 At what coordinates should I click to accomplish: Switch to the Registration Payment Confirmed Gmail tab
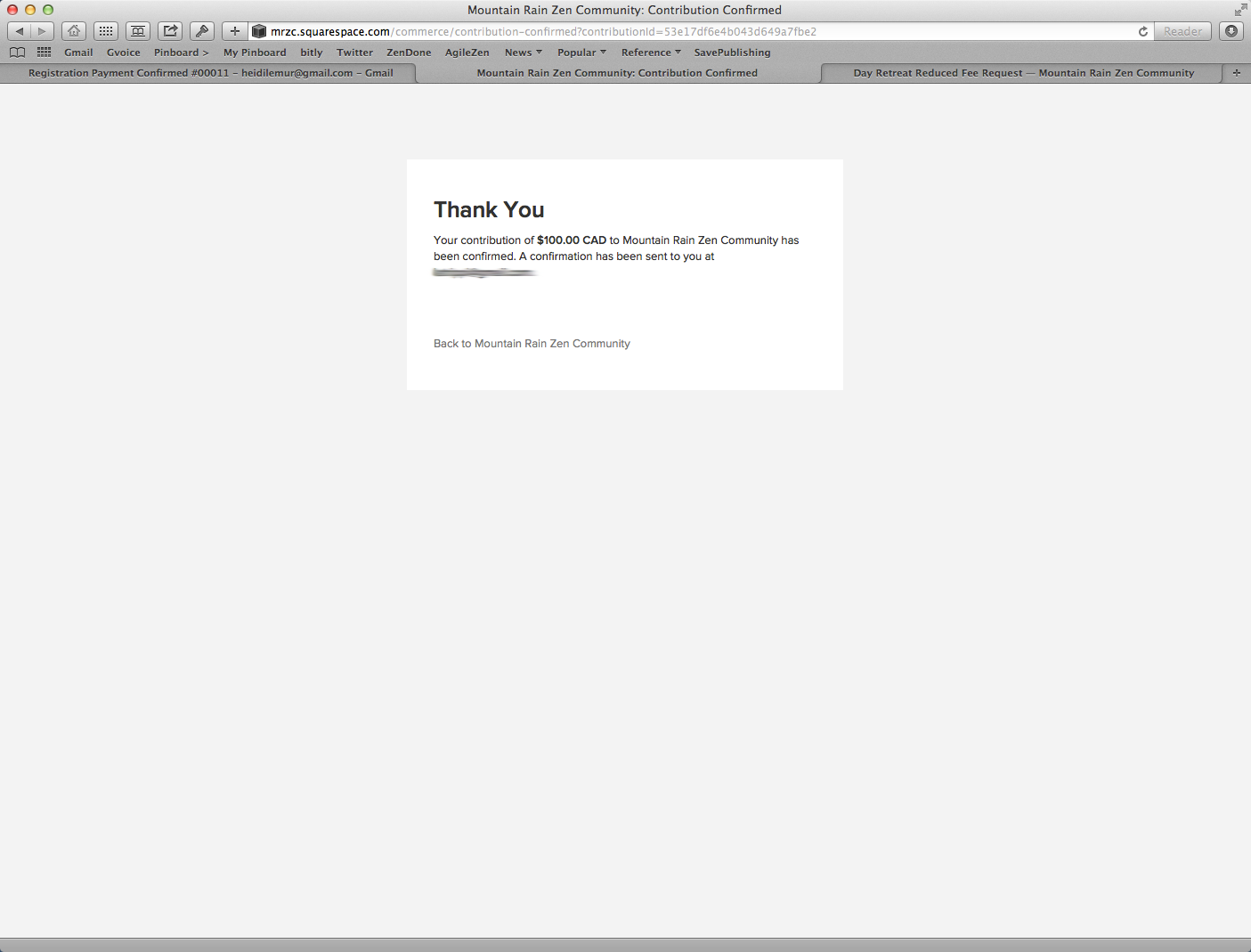pyautogui.click(x=208, y=73)
